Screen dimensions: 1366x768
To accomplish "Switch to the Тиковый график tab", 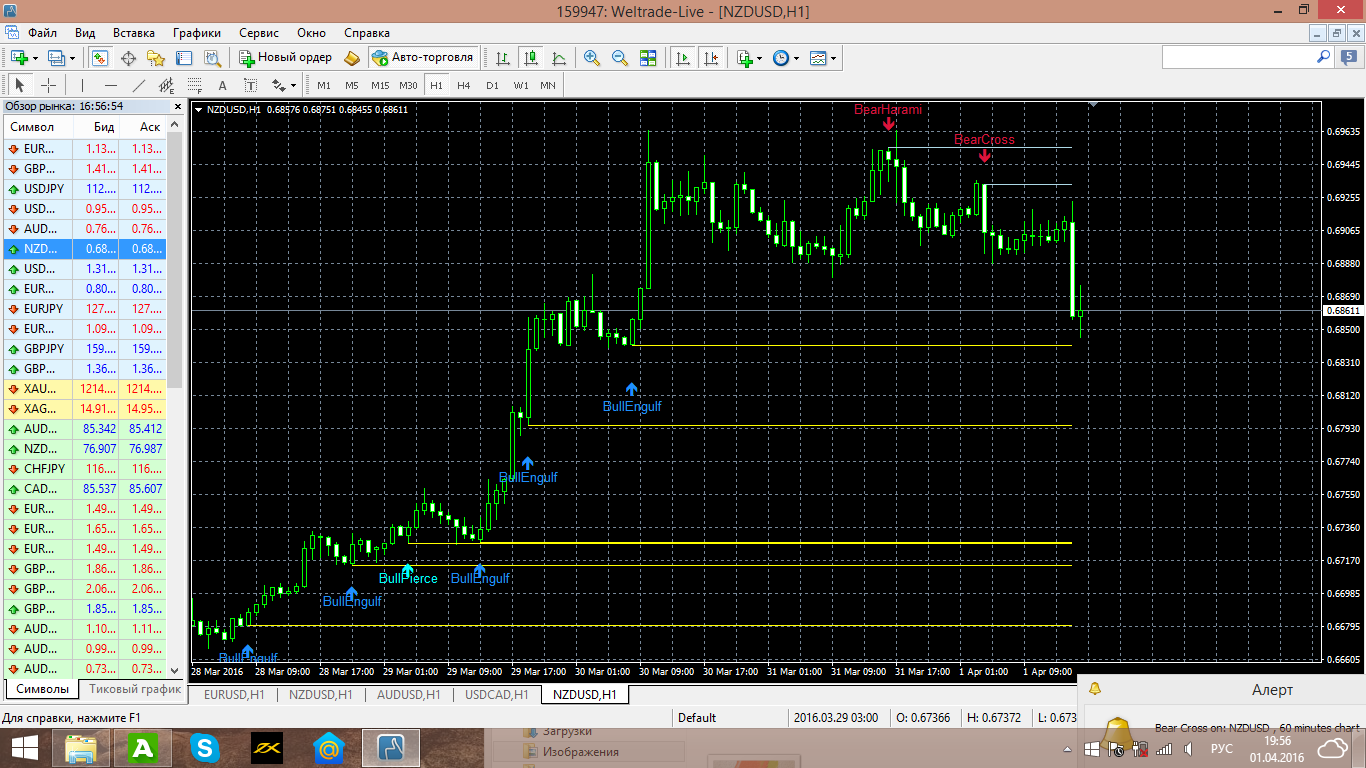I will [135, 689].
